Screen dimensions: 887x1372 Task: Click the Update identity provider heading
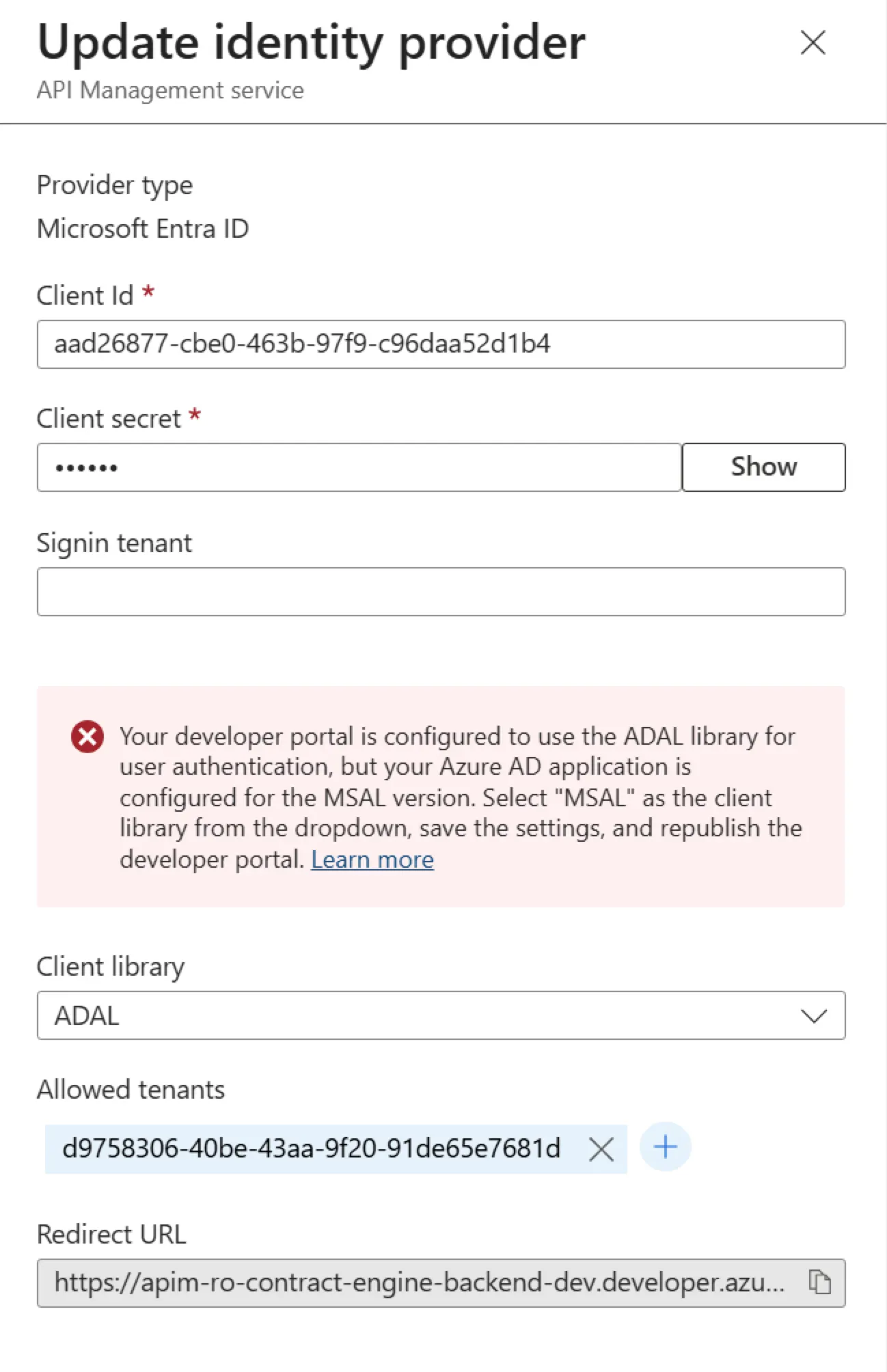(311, 42)
